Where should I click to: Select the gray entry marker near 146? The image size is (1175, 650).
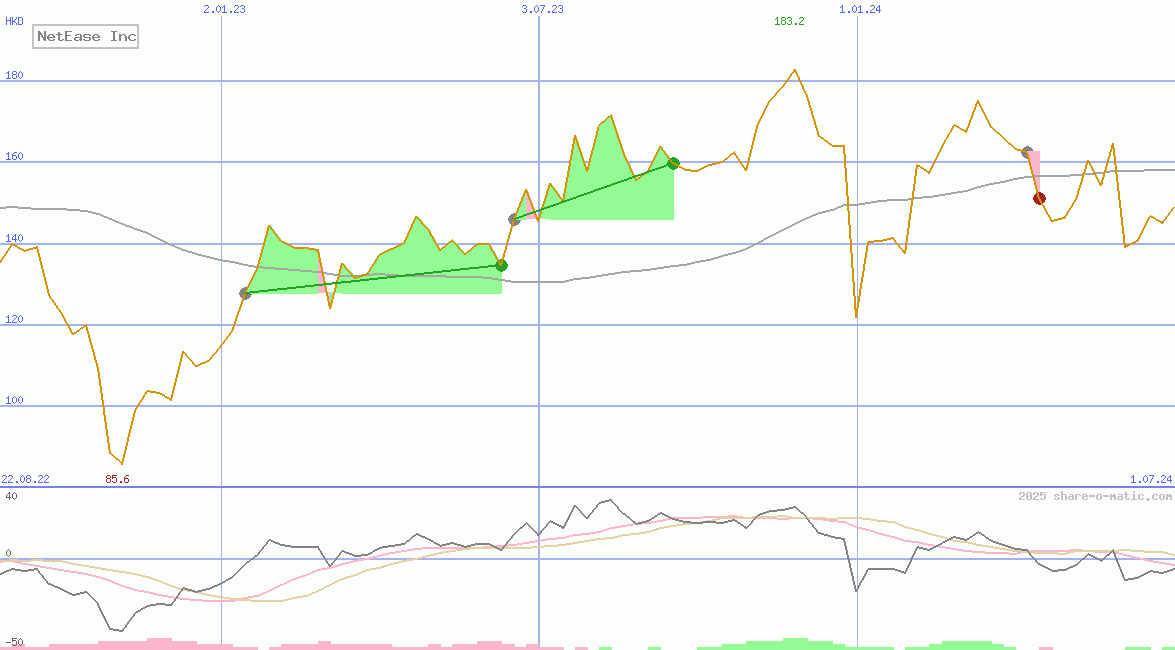514,220
